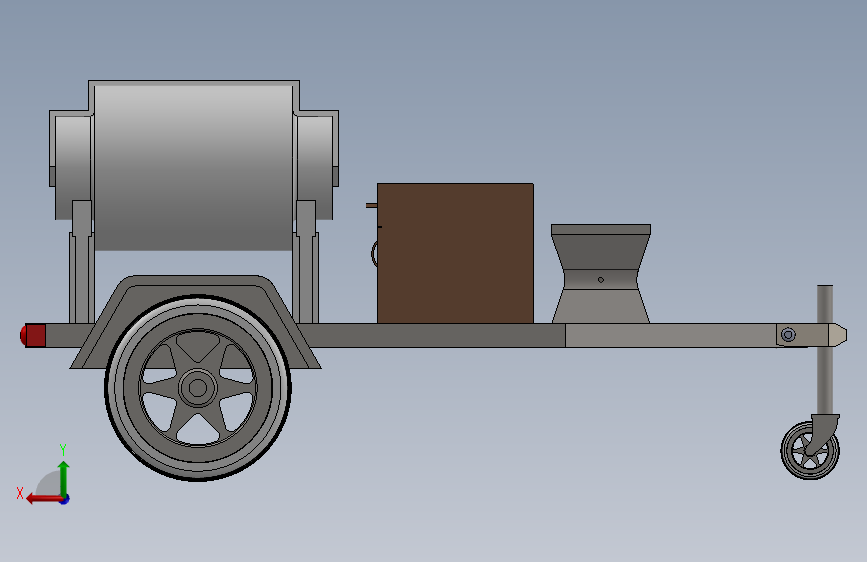The height and width of the screenshot is (562, 867).
Task: Select the right drum support leg
Action: (x=306, y=262)
